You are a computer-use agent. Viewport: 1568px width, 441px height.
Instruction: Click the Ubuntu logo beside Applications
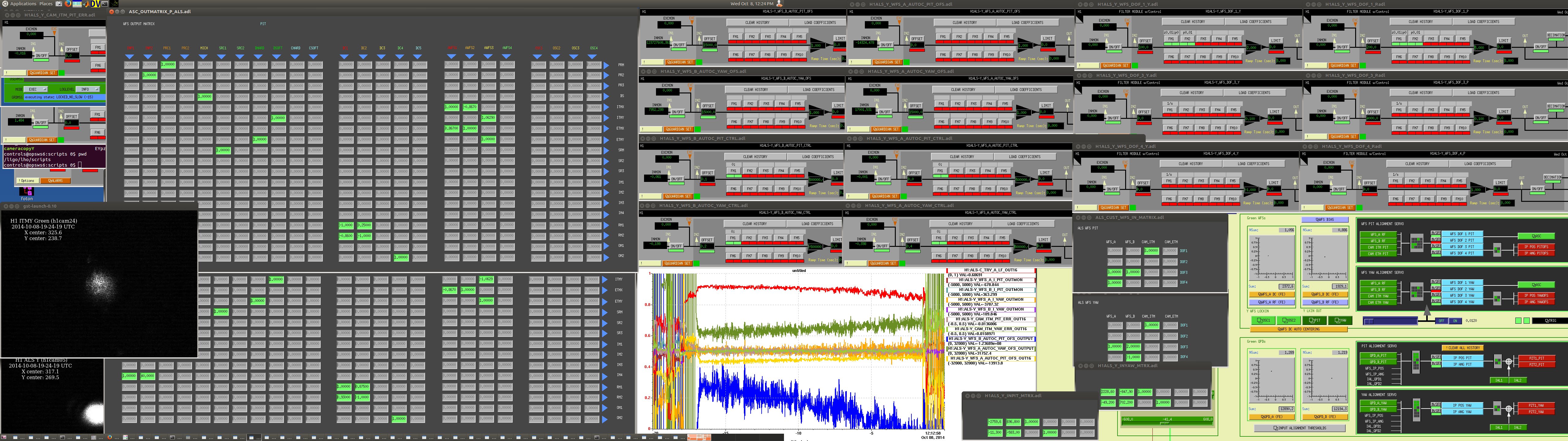[5, 4]
